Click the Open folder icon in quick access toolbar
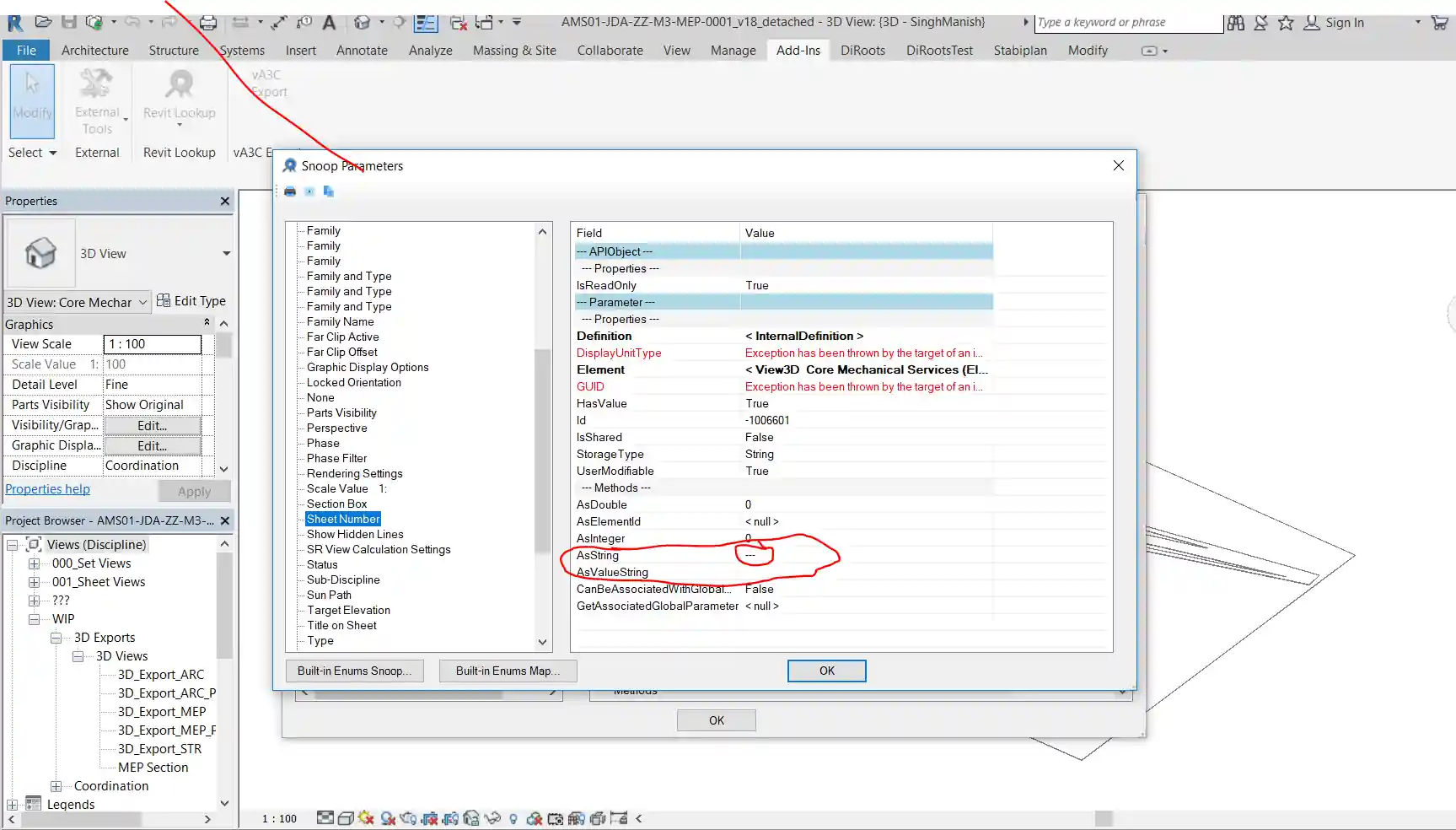This screenshot has height=830, width=1456. (44, 22)
